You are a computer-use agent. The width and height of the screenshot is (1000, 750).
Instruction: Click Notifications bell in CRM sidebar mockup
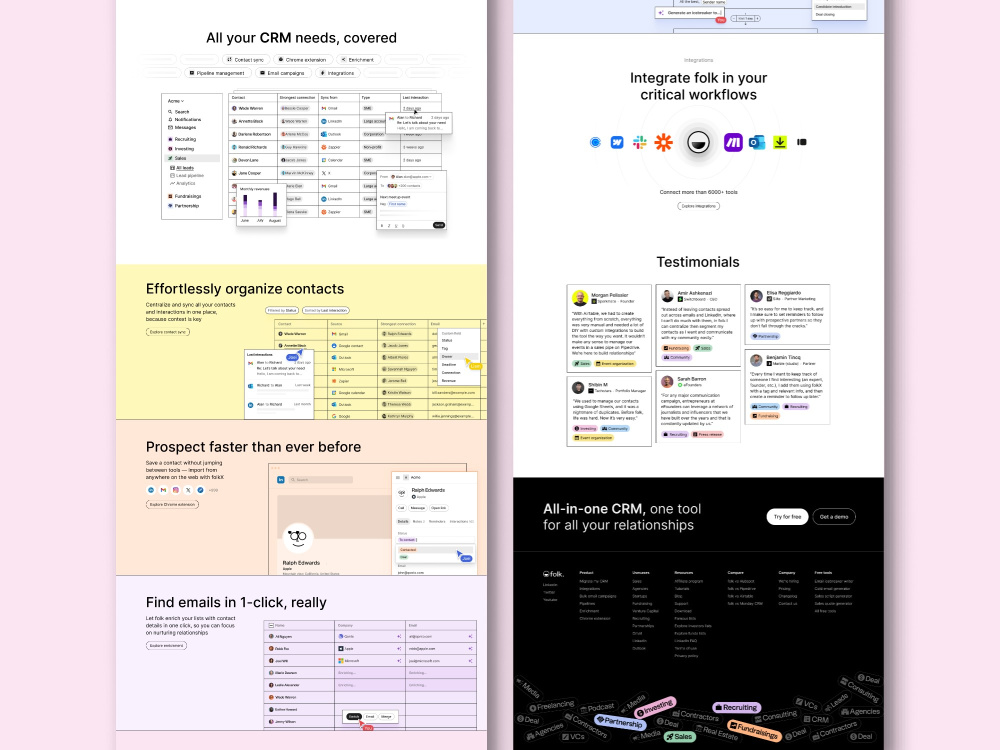click(x=170, y=119)
